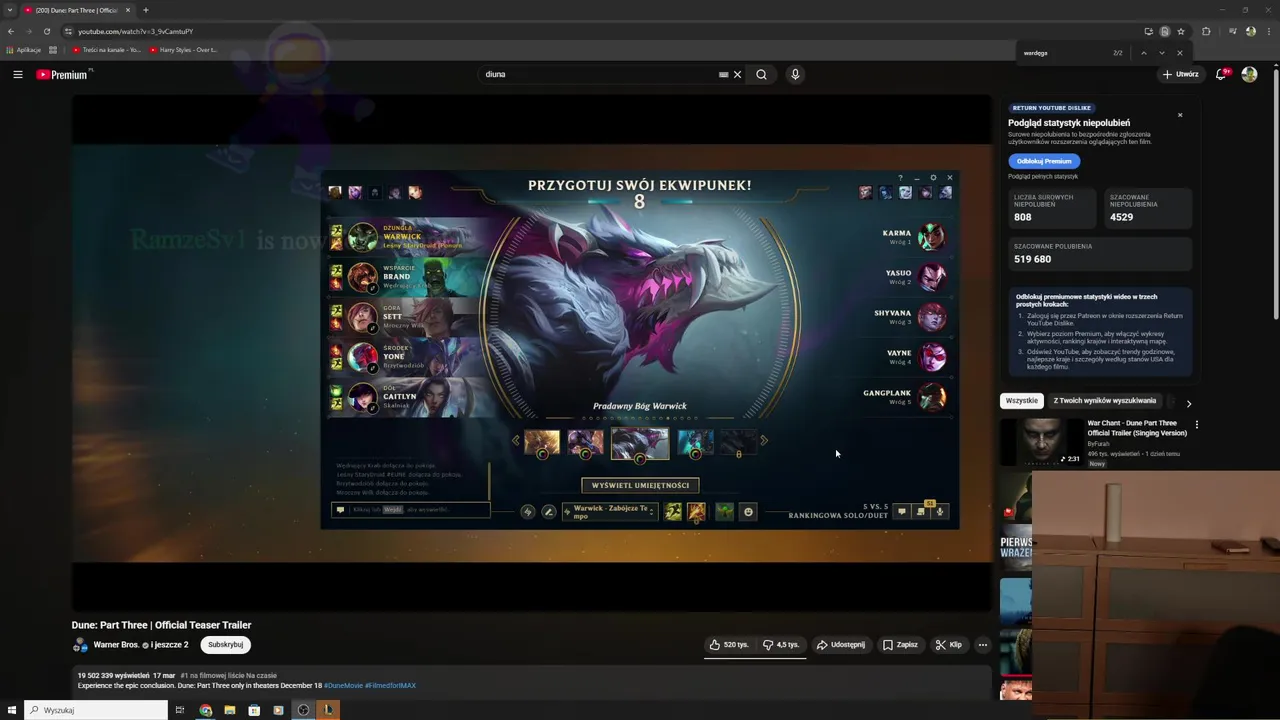Image resolution: width=1280 pixels, height=720 pixels.
Task: Open the Warner Bros. channel link
Action: (116, 645)
